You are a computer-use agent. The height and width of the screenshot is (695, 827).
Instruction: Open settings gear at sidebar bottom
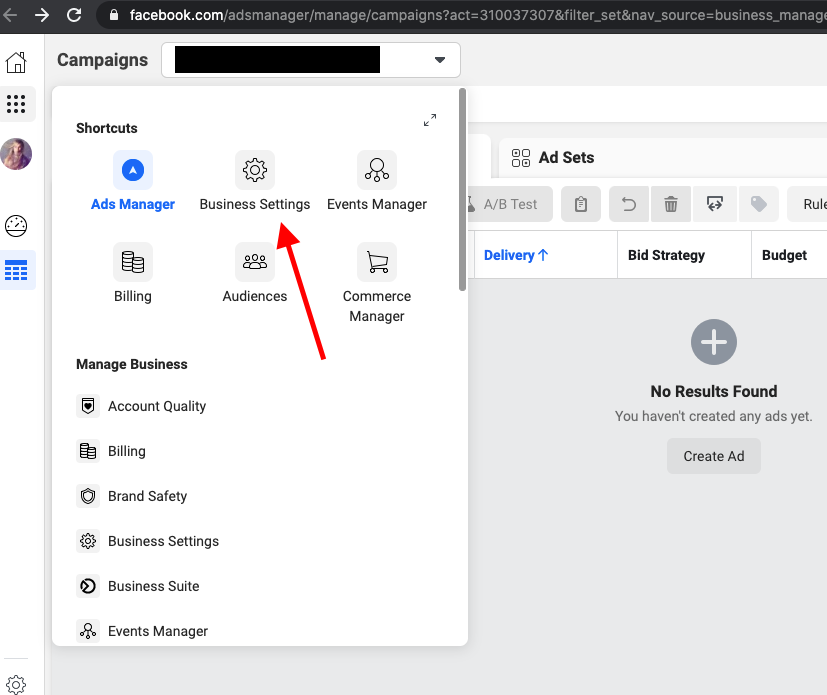[x=16, y=684]
